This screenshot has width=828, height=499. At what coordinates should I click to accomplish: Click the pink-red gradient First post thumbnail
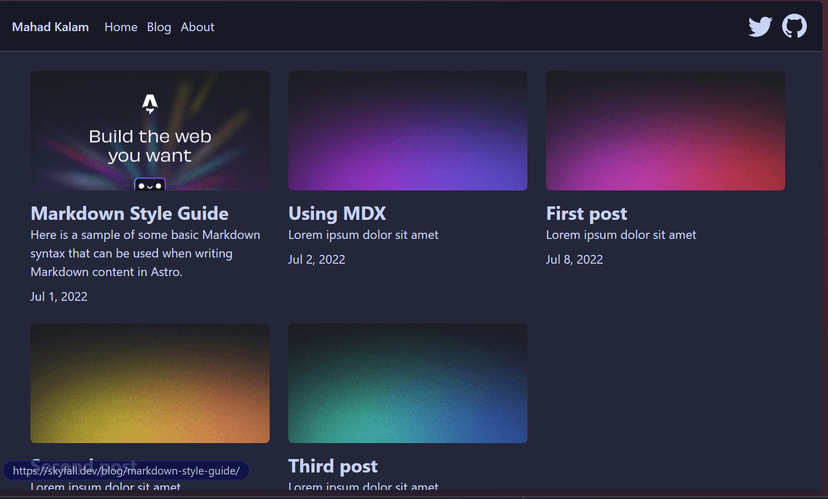pyautogui.click(x=665, y=130)
